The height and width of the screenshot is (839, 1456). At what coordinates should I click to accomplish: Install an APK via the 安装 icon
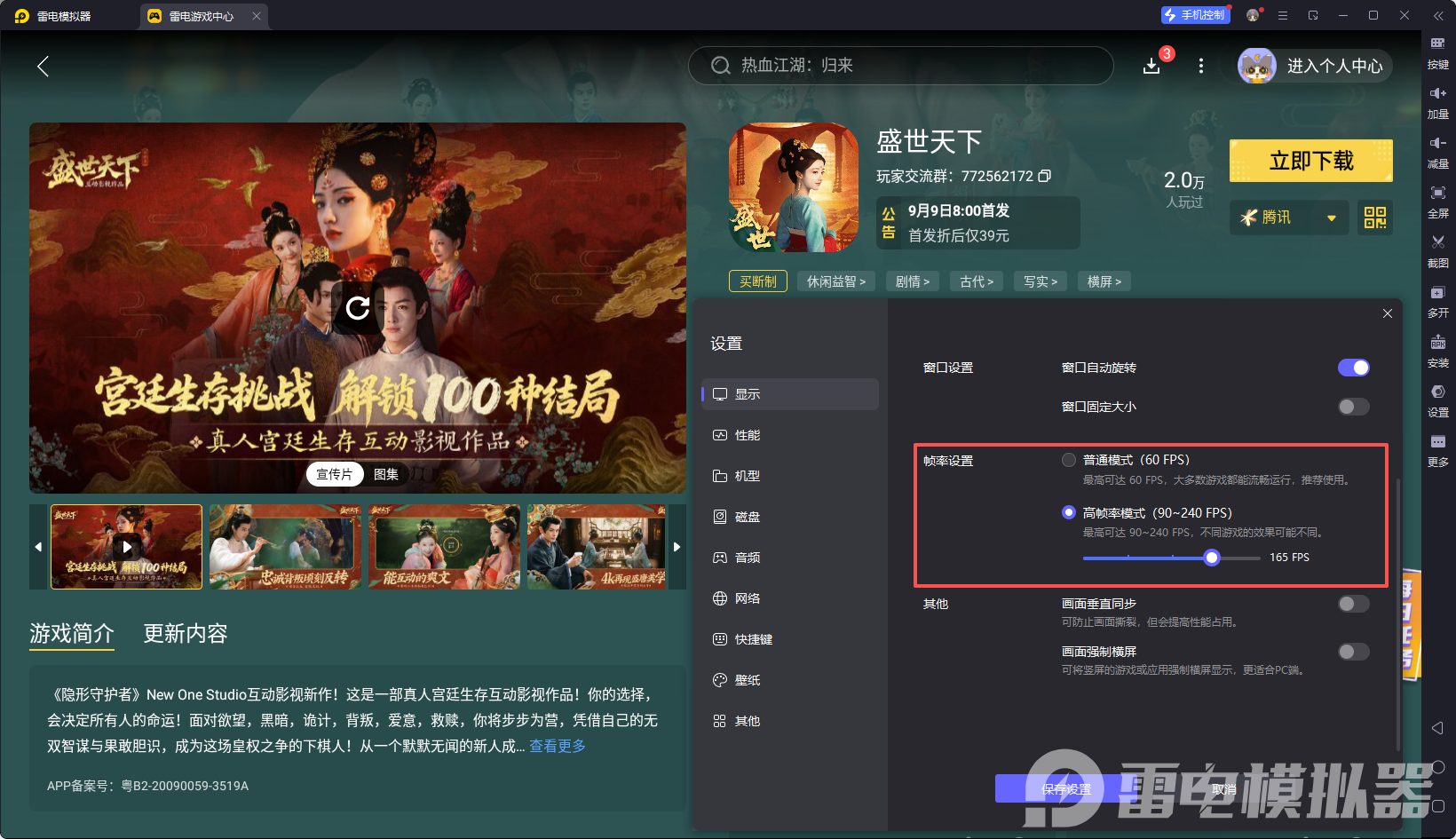click(1437, 352)
